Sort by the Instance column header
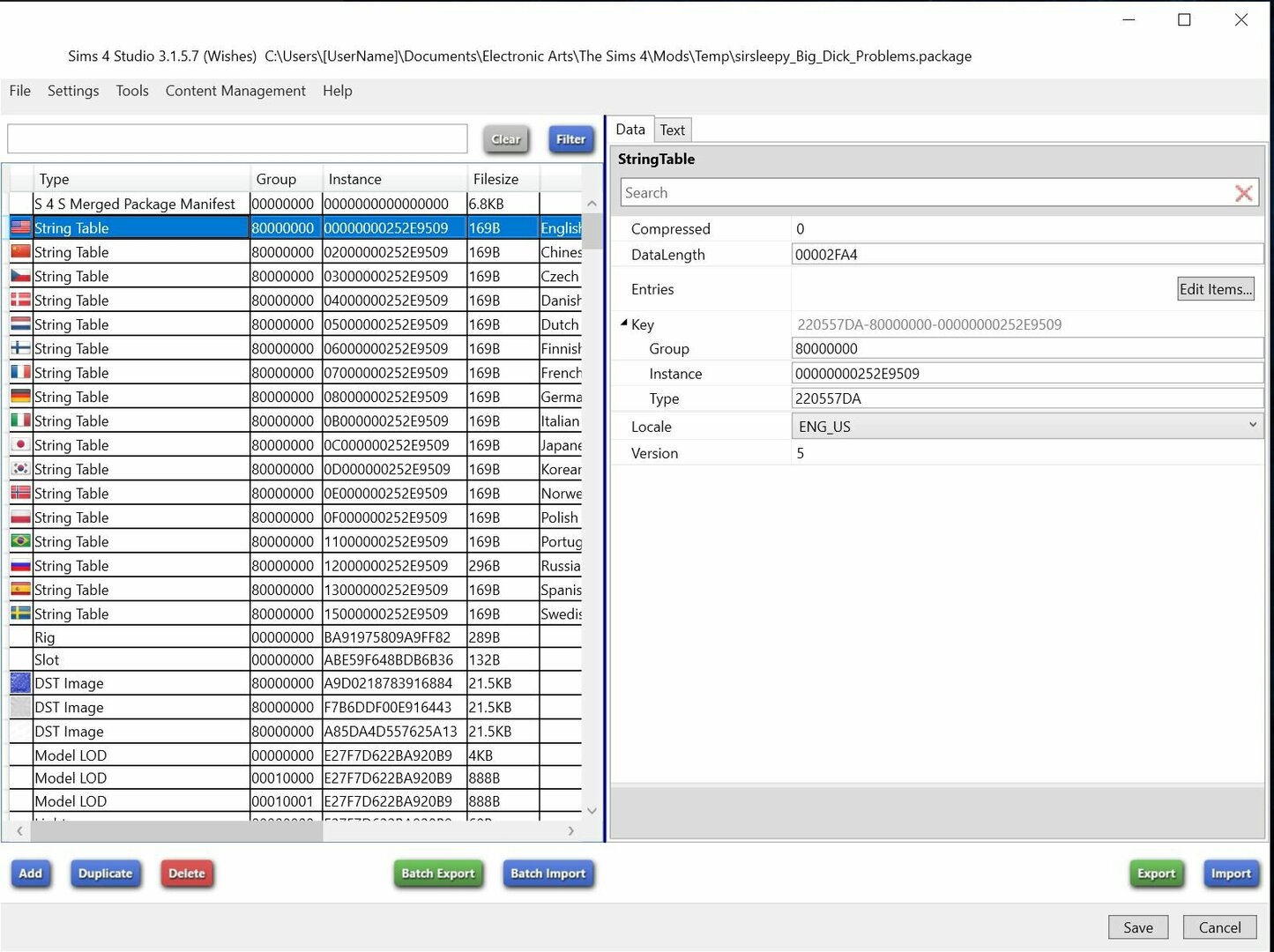1274x952 pixels. 394,179
